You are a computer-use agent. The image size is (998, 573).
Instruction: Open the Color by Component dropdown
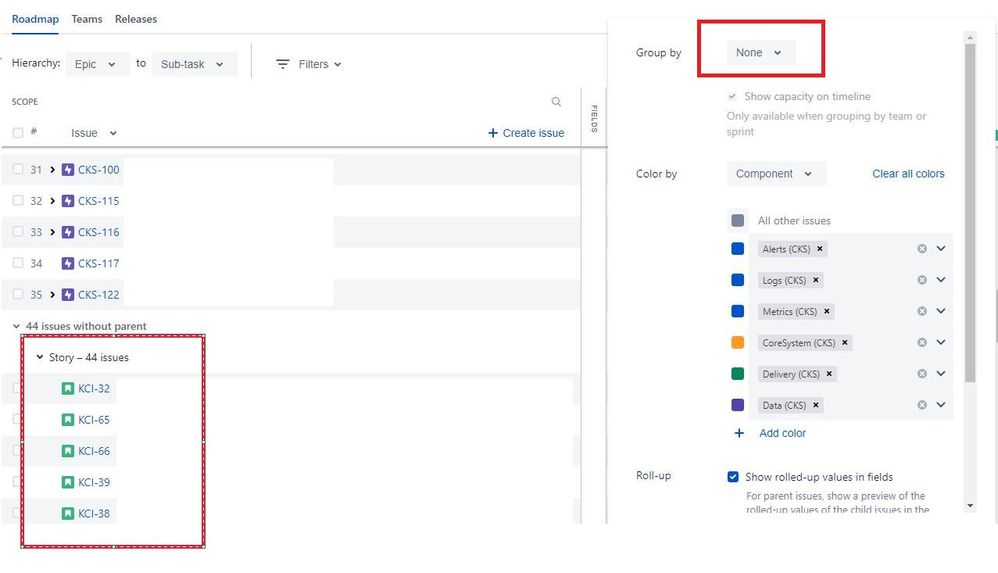(776, 174)
